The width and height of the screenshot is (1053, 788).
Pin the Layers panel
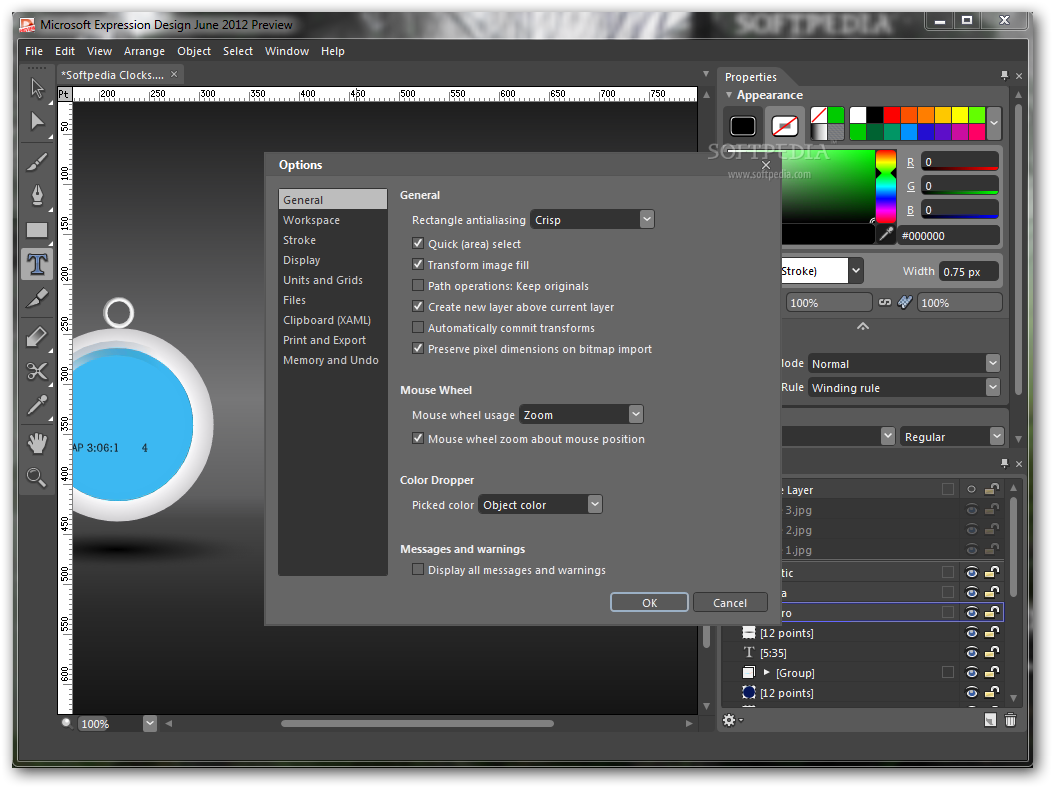[1004, 464]
